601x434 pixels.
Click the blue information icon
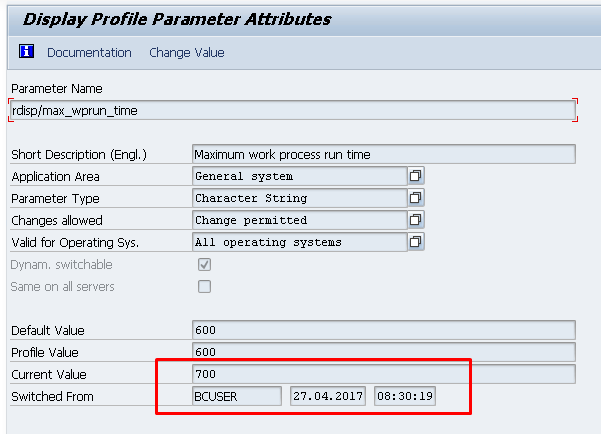(26, 51)
